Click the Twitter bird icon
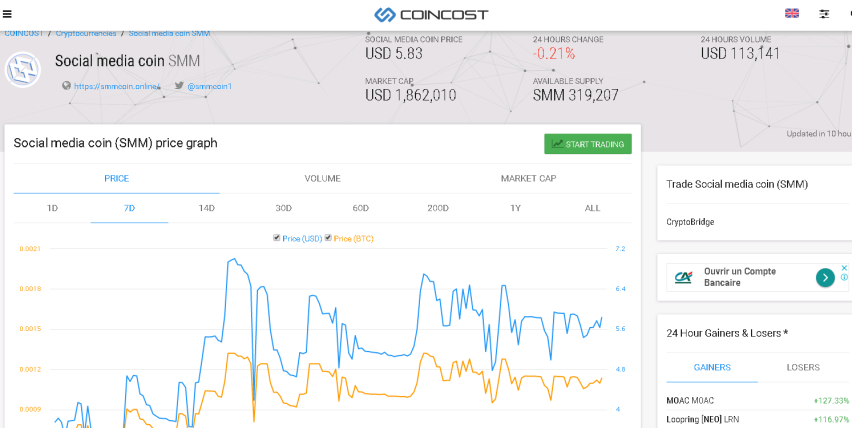Screen dimensions: 852x428 179,85
